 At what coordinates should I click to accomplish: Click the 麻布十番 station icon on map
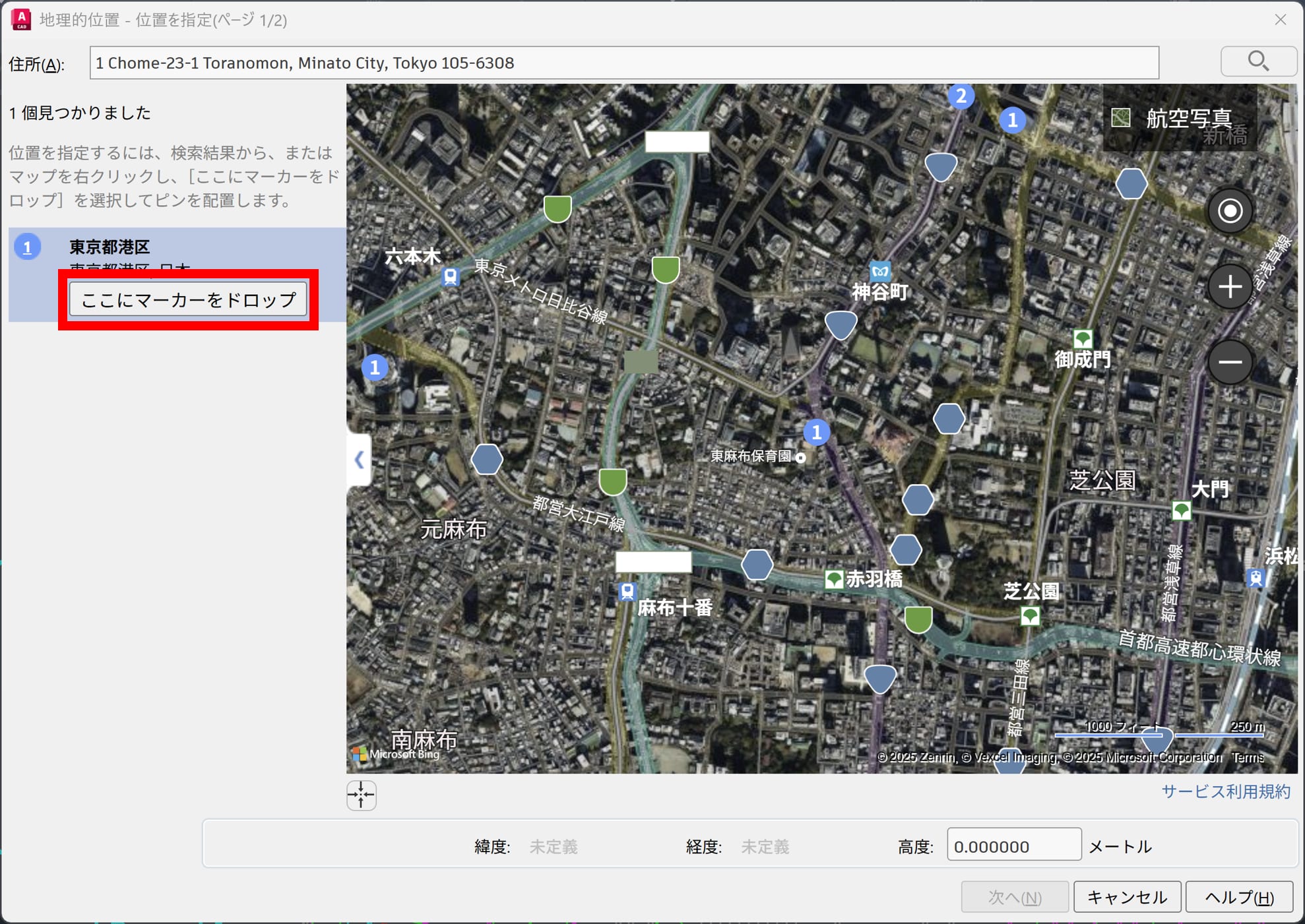pyautogui.click(x=627, y=591)
